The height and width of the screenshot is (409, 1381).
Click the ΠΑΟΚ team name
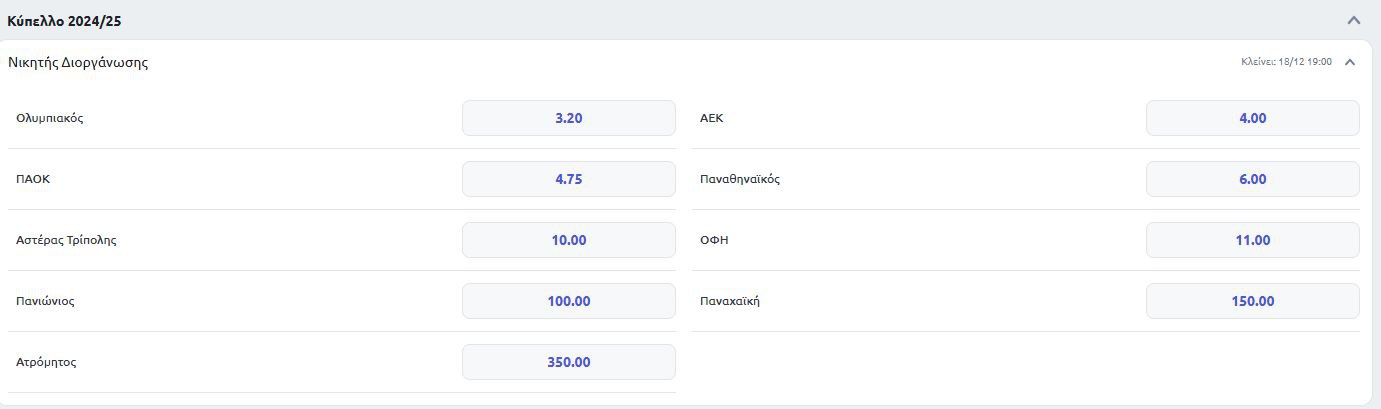pyautogui.click(x=33, y=179)
